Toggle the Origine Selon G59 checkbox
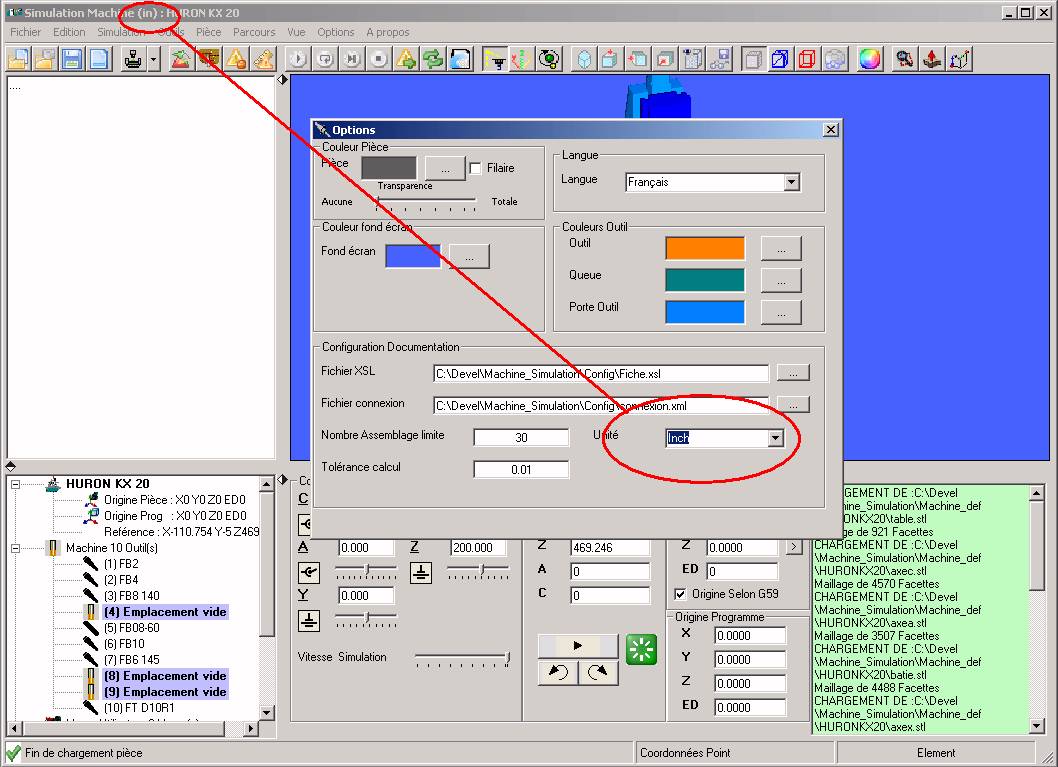1058x767 pixels. tap(680, 594)
